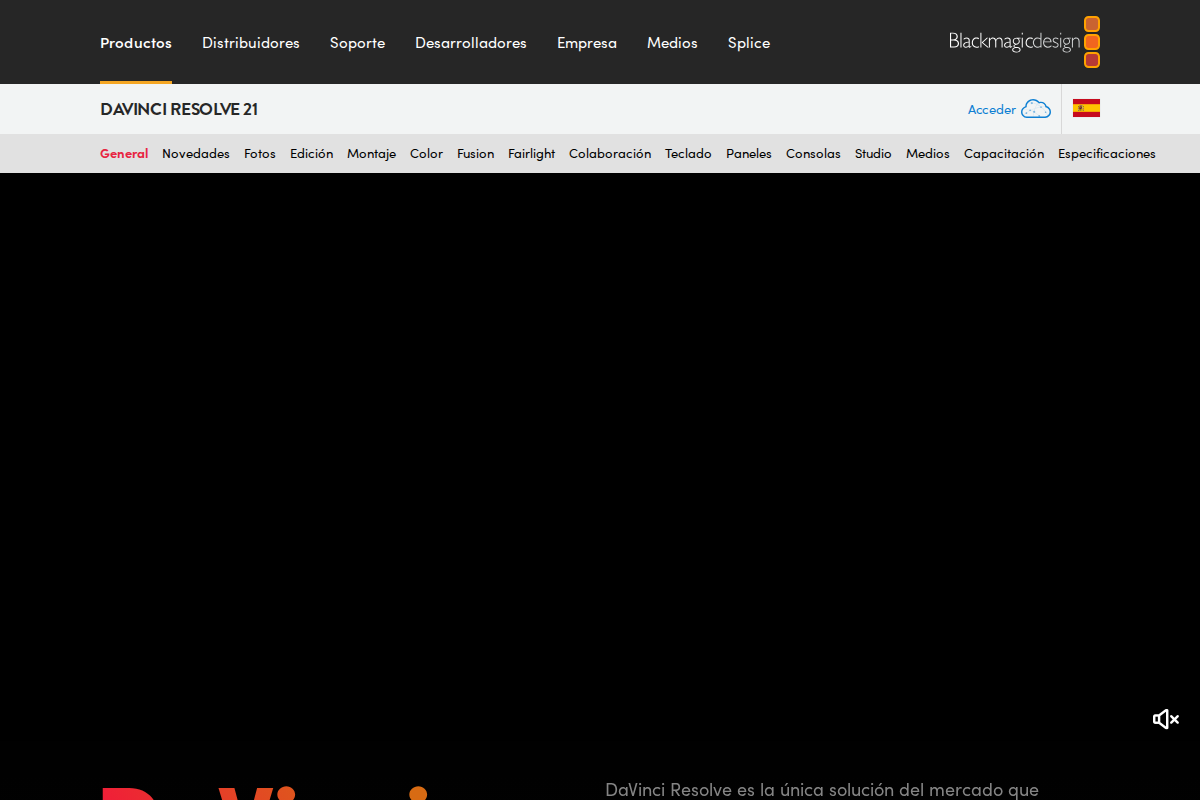This screenshot has height=800, width=1200.
Task: Open the Desarrolladores menu item
Action: coord(471,43)
